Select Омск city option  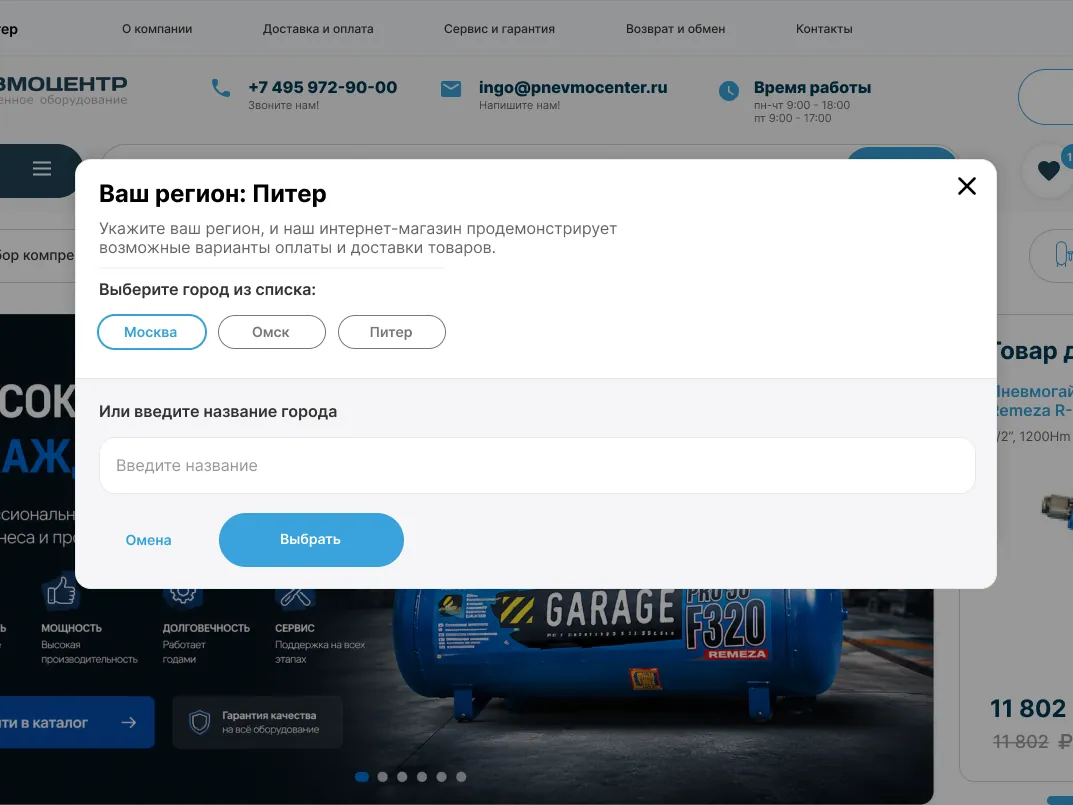point(272,332)
